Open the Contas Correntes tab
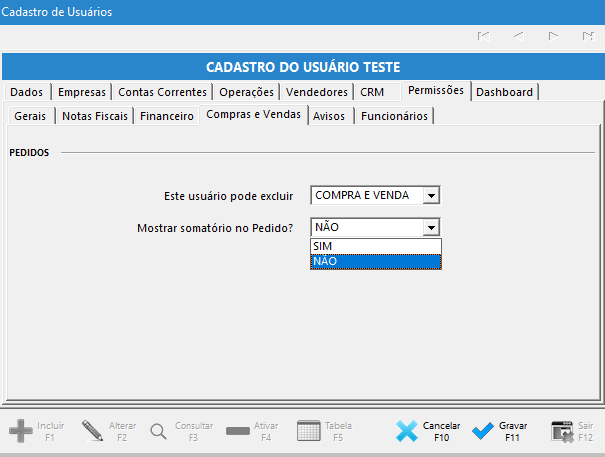Image resolution: width=605 pixels, height=457 pixels. point(162,92)
